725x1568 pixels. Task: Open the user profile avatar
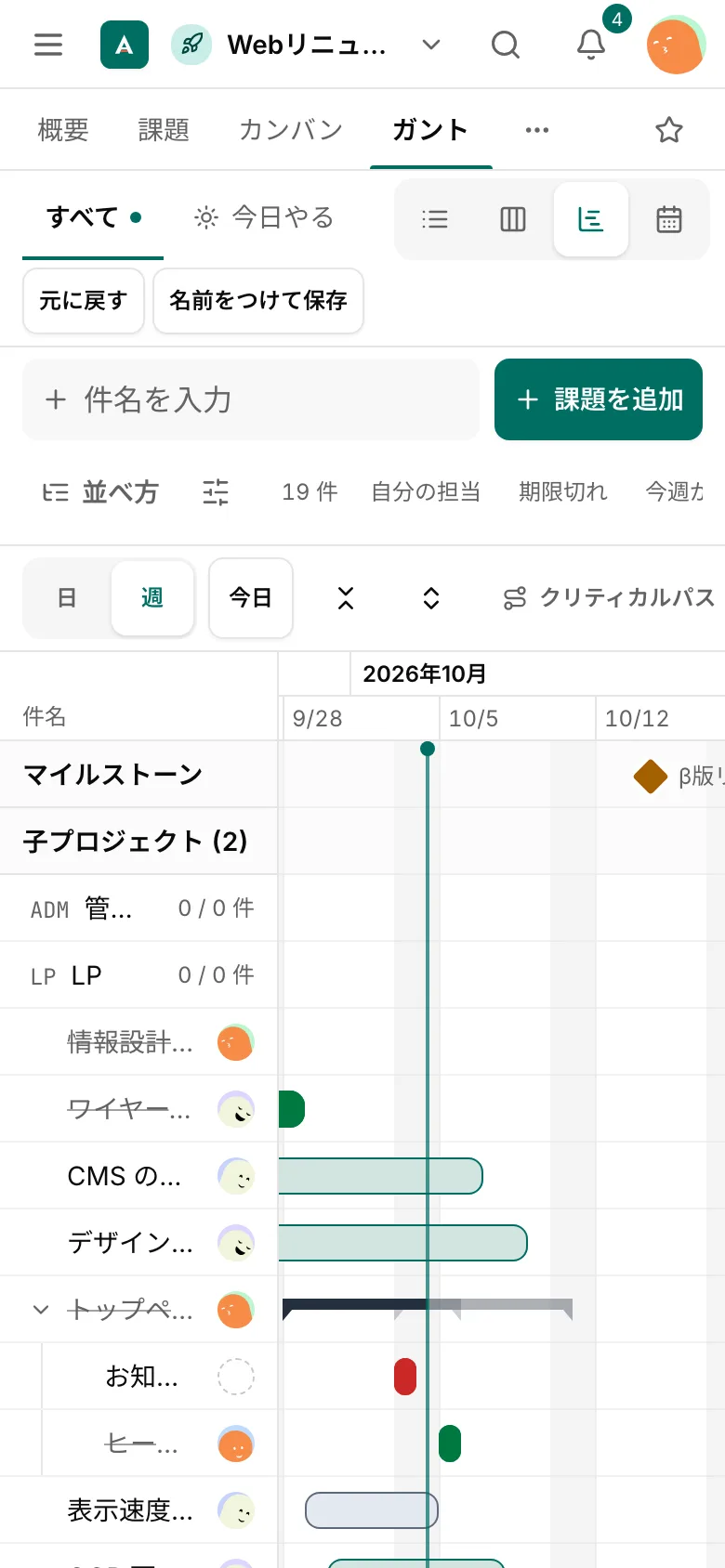coord(676,45)
